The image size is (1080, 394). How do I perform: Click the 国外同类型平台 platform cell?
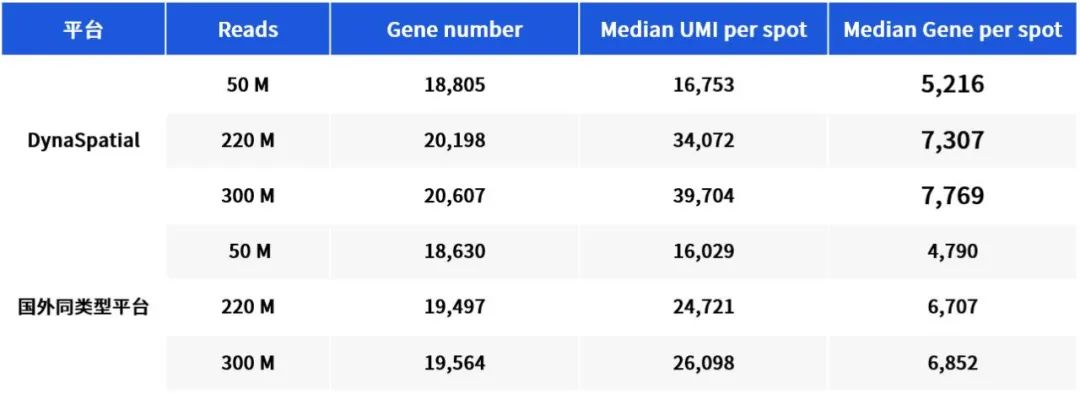83,307
